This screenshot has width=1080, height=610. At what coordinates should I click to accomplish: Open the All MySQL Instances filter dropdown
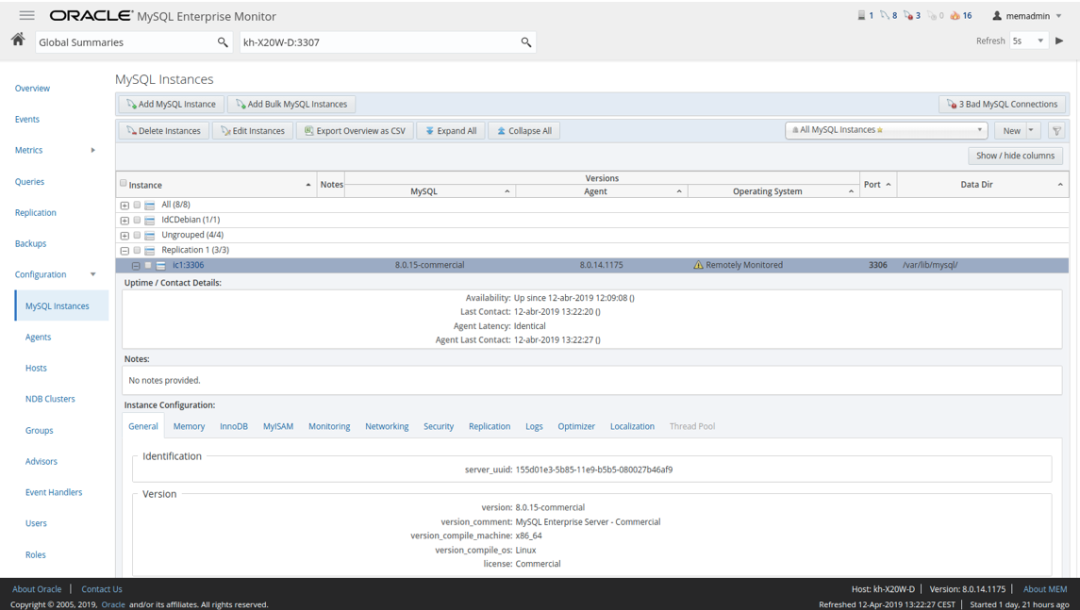[887, 131]
